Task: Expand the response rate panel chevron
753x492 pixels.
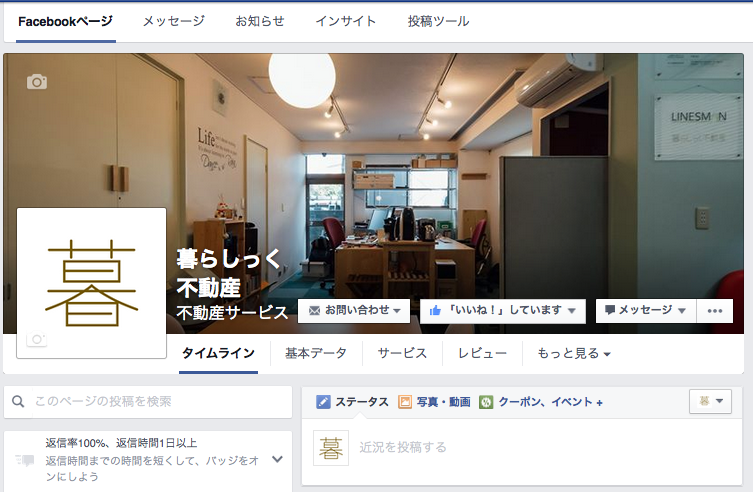Action: [x=277, y=459]
